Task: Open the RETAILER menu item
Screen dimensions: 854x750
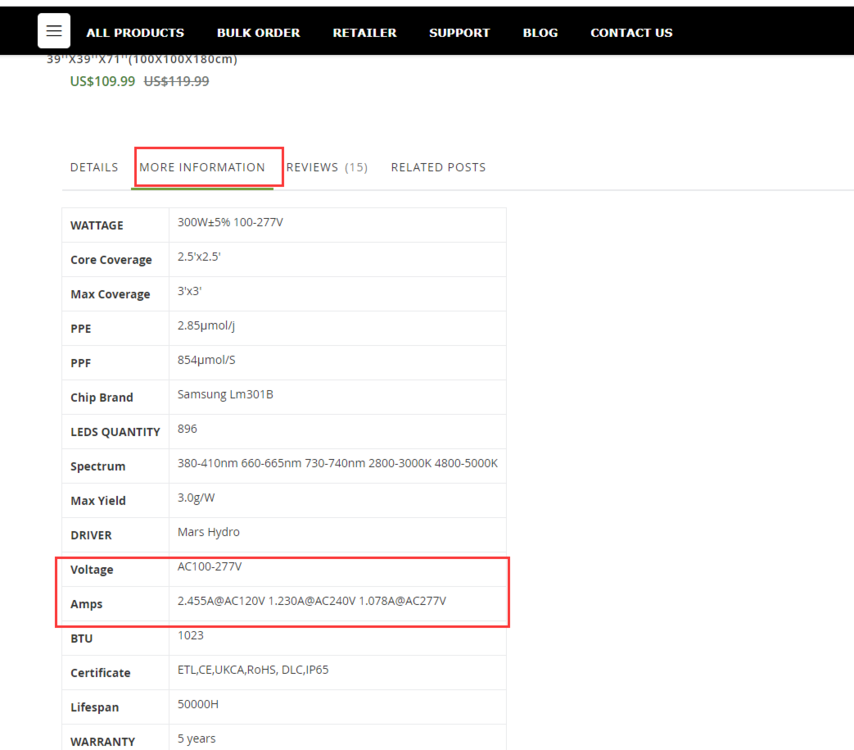Action: coord(364,33)
